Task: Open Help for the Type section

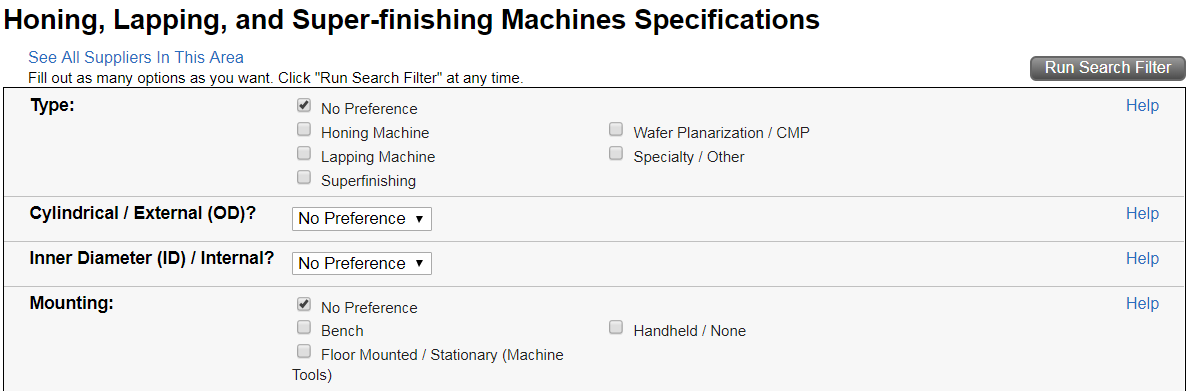Action: [x=1142, y=106]
